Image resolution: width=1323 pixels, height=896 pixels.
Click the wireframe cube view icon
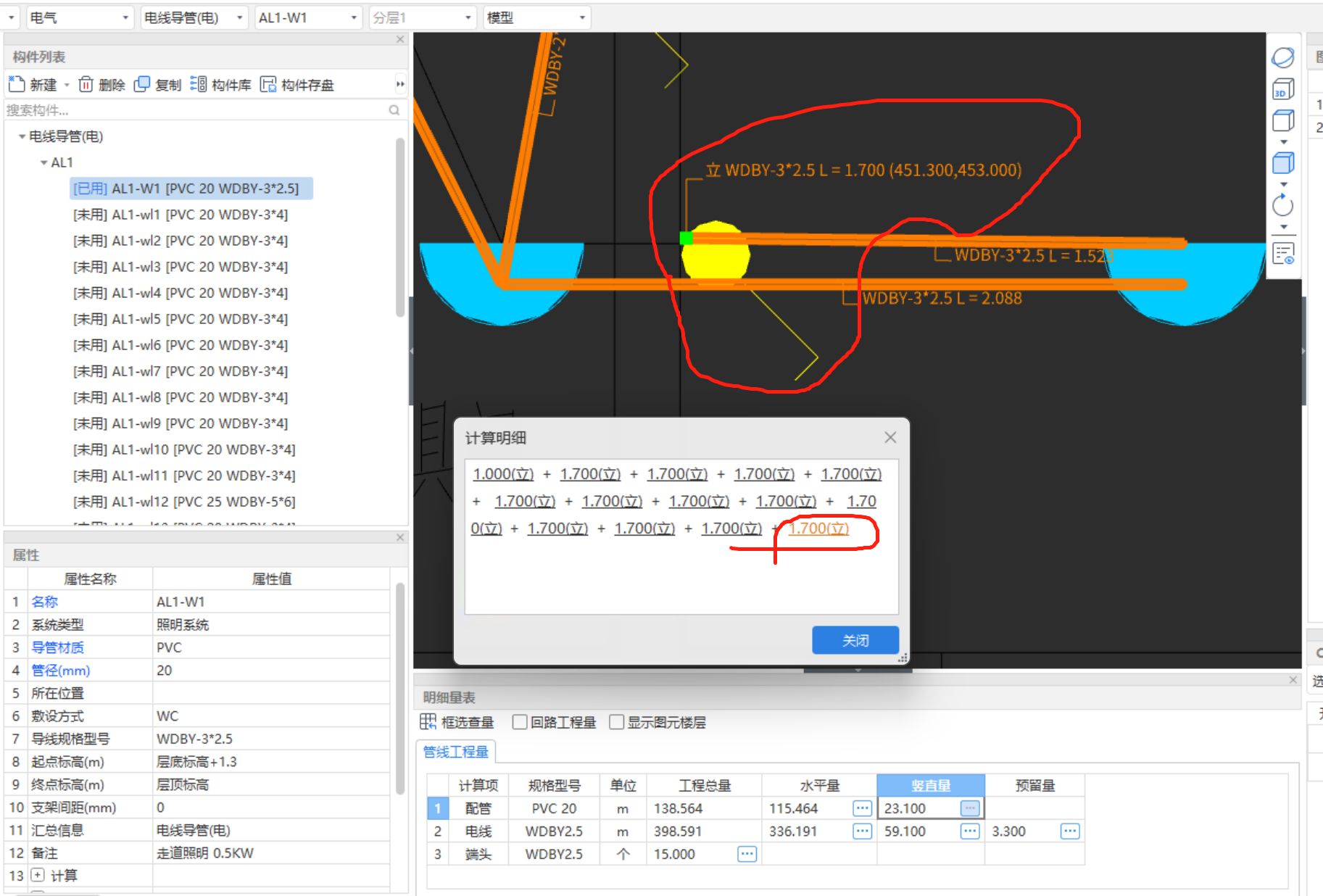tap(1283, 120)
